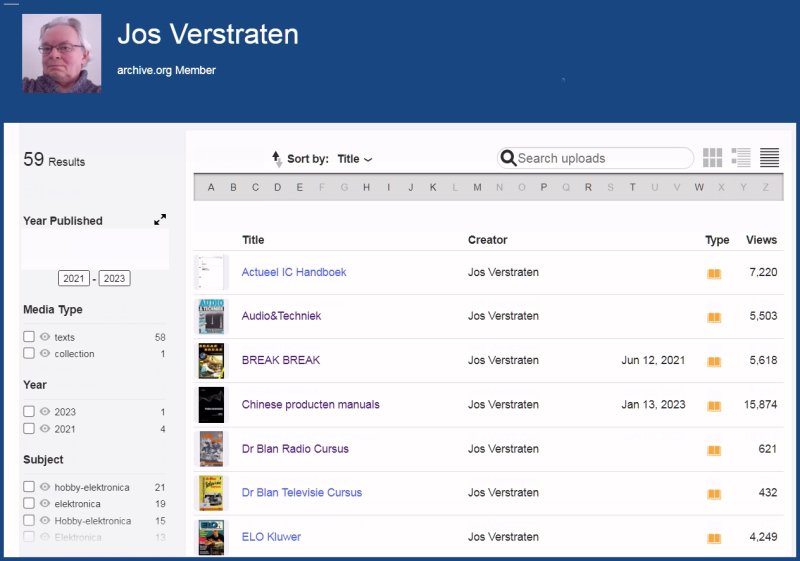Image resolution: width=800 pixels, height=561 pixels.
Task: Click Dr Blan Radio Cursus thumbnail
Action: click(x=211, y=449)
